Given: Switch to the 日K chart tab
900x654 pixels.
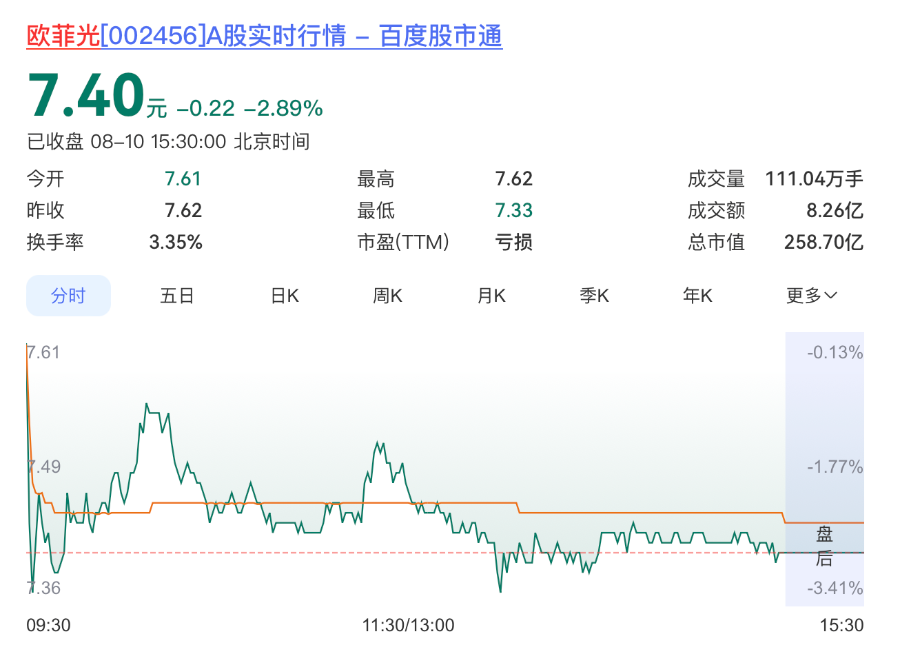Looking at the screenshot, I should point(285,296).
